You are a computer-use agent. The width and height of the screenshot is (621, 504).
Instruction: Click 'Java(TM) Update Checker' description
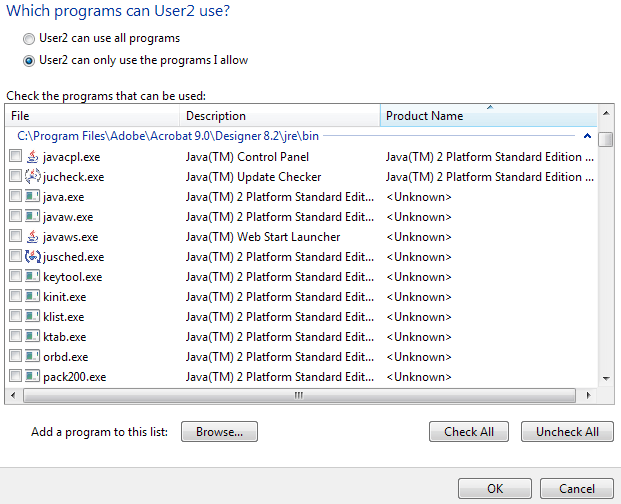253,177
